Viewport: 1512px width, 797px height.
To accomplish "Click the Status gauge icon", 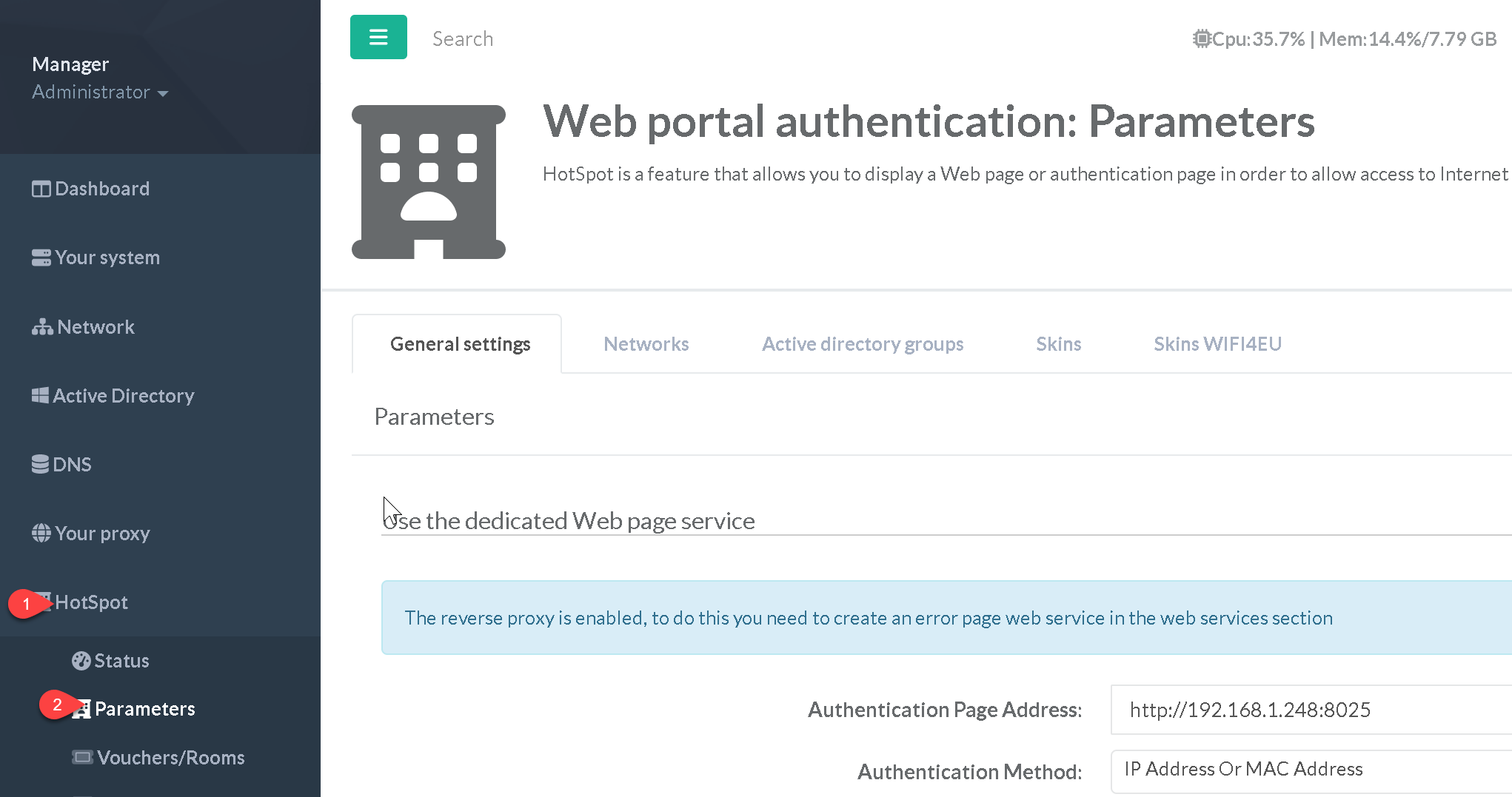I will click(x=81, y=661).
